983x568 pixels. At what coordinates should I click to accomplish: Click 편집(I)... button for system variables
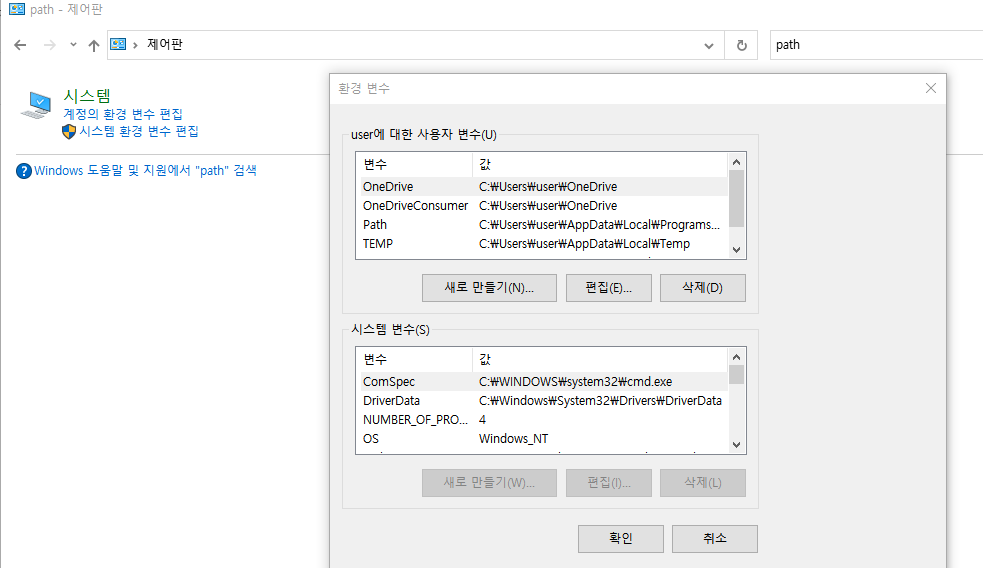(609, 483)
